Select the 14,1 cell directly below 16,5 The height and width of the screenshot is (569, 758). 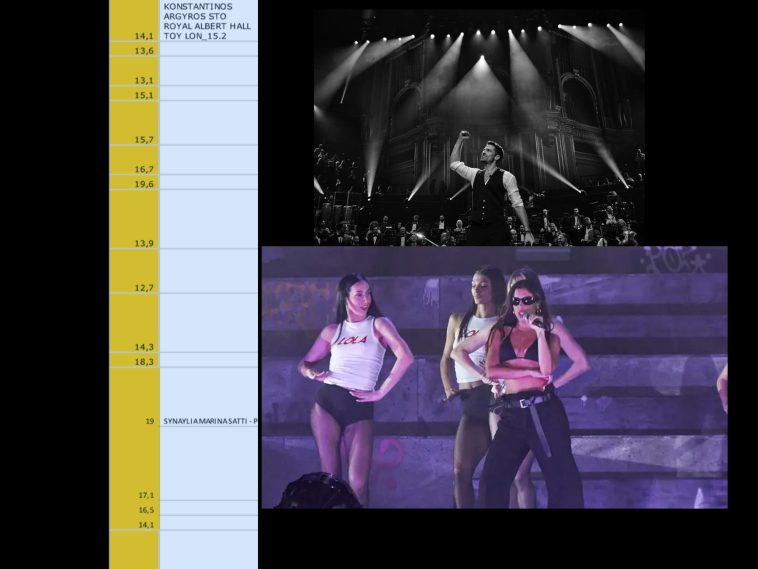[134, 523]
